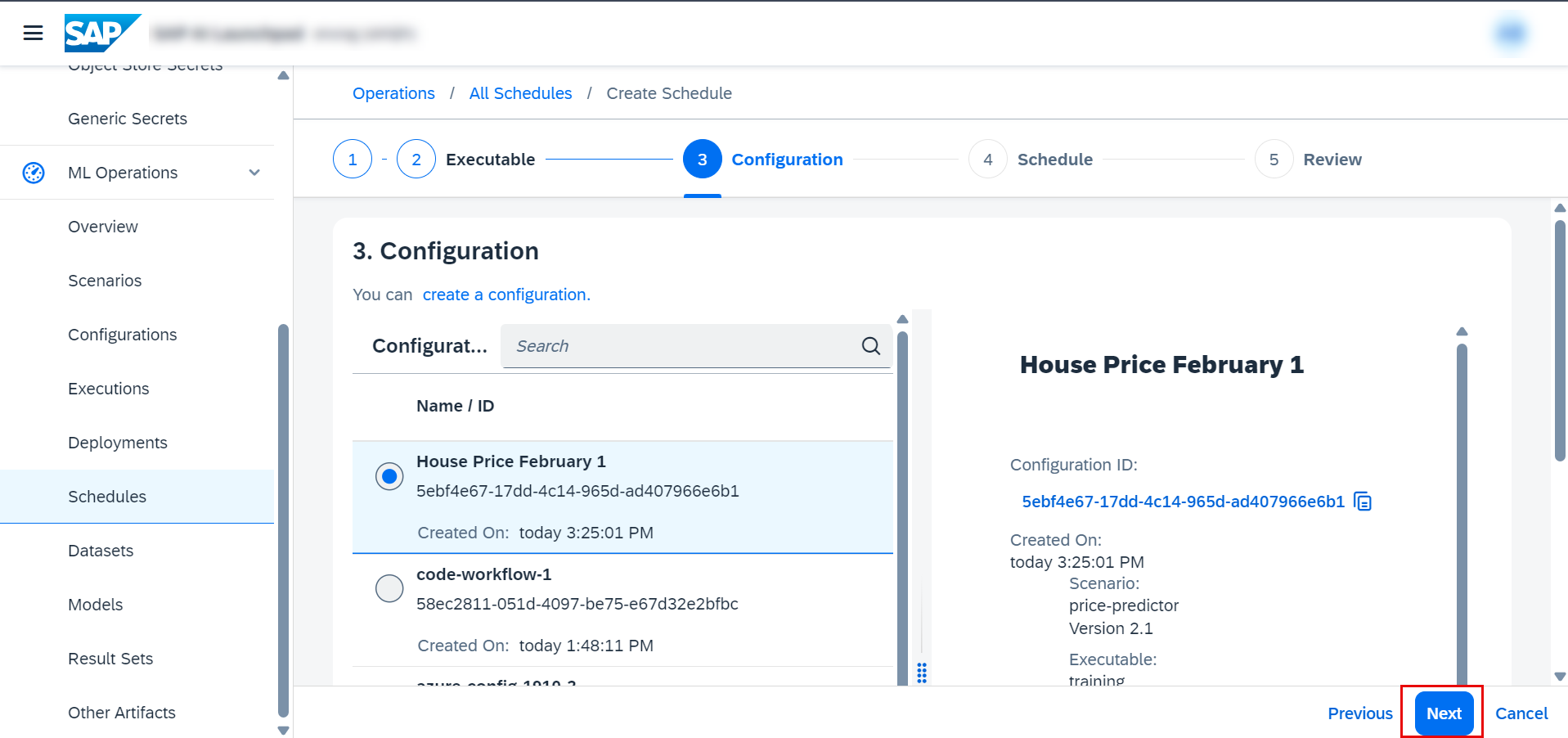This screenshot has width=1568, height=738.
Task: Go to wizard step 2 Executable circle
Action: (x=416, y=160)
